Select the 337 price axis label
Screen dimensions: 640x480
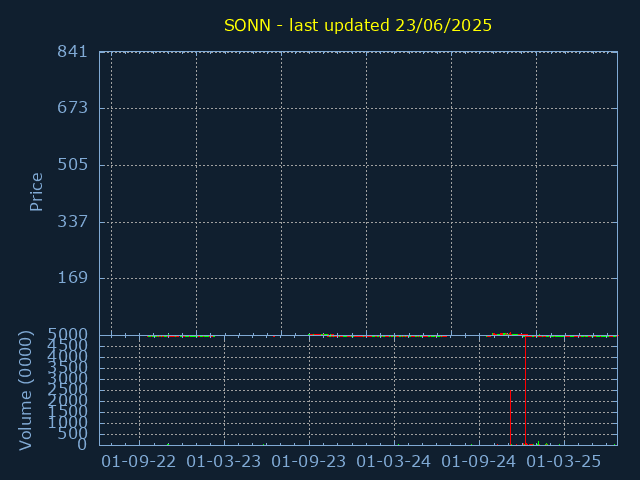[x=73, y=222]
